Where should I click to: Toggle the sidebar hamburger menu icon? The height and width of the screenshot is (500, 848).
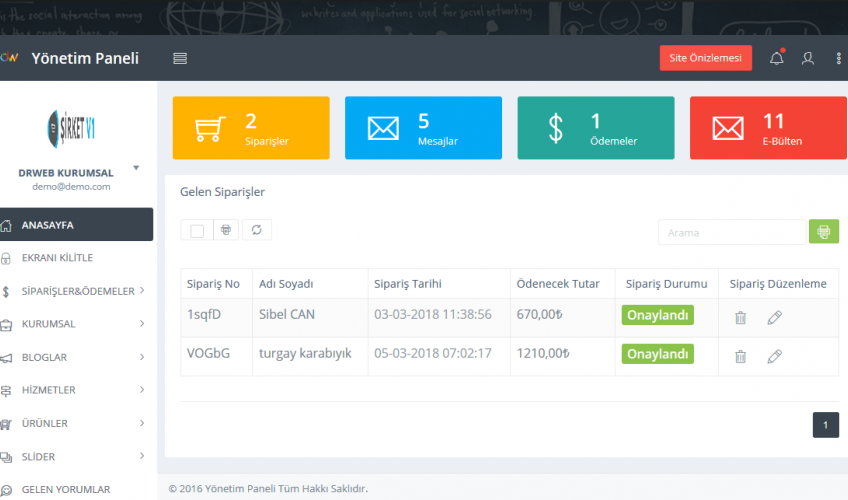pos(180,59)
